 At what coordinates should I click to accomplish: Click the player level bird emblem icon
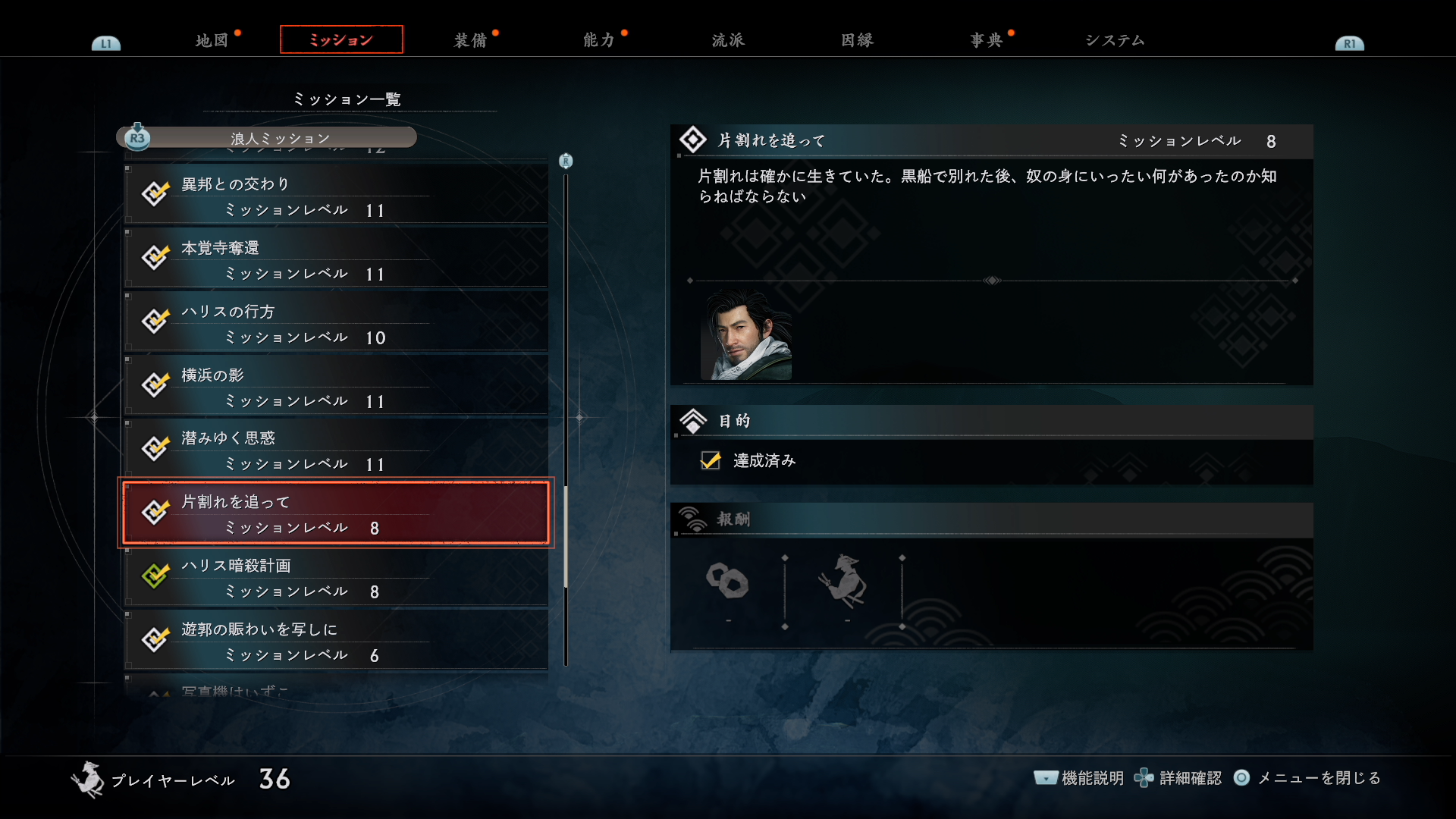point(89,780)
